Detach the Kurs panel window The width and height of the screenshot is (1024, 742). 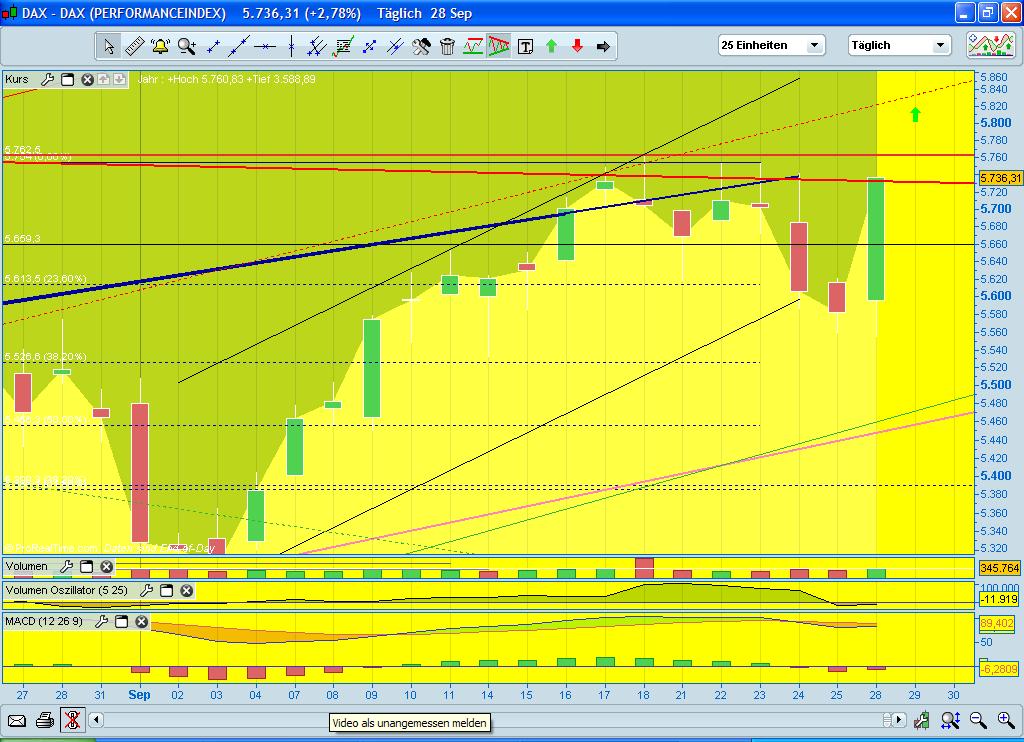67,80
